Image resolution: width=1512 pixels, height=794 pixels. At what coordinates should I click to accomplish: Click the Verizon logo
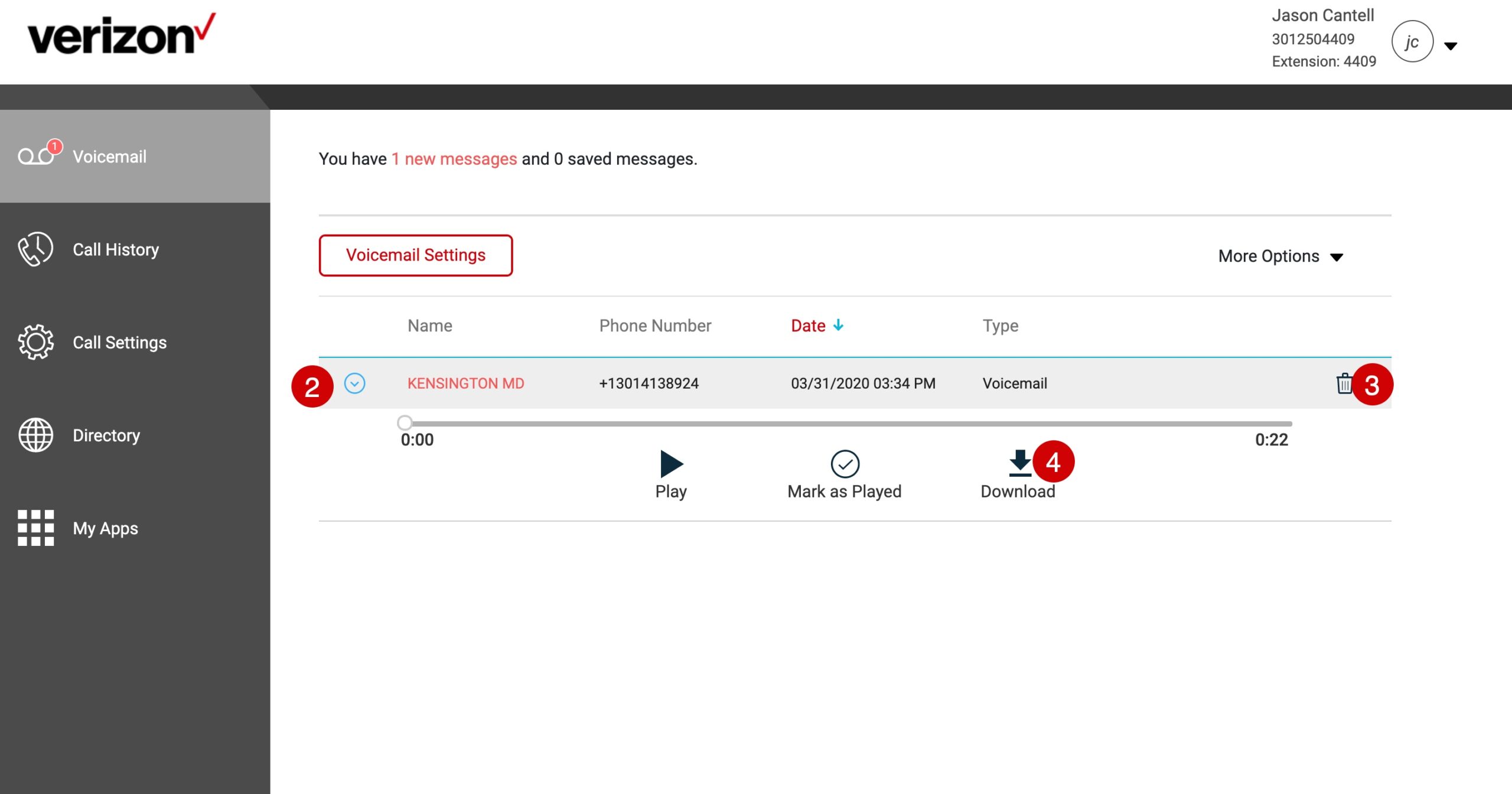pyautogui.click(x=121, y=35)
